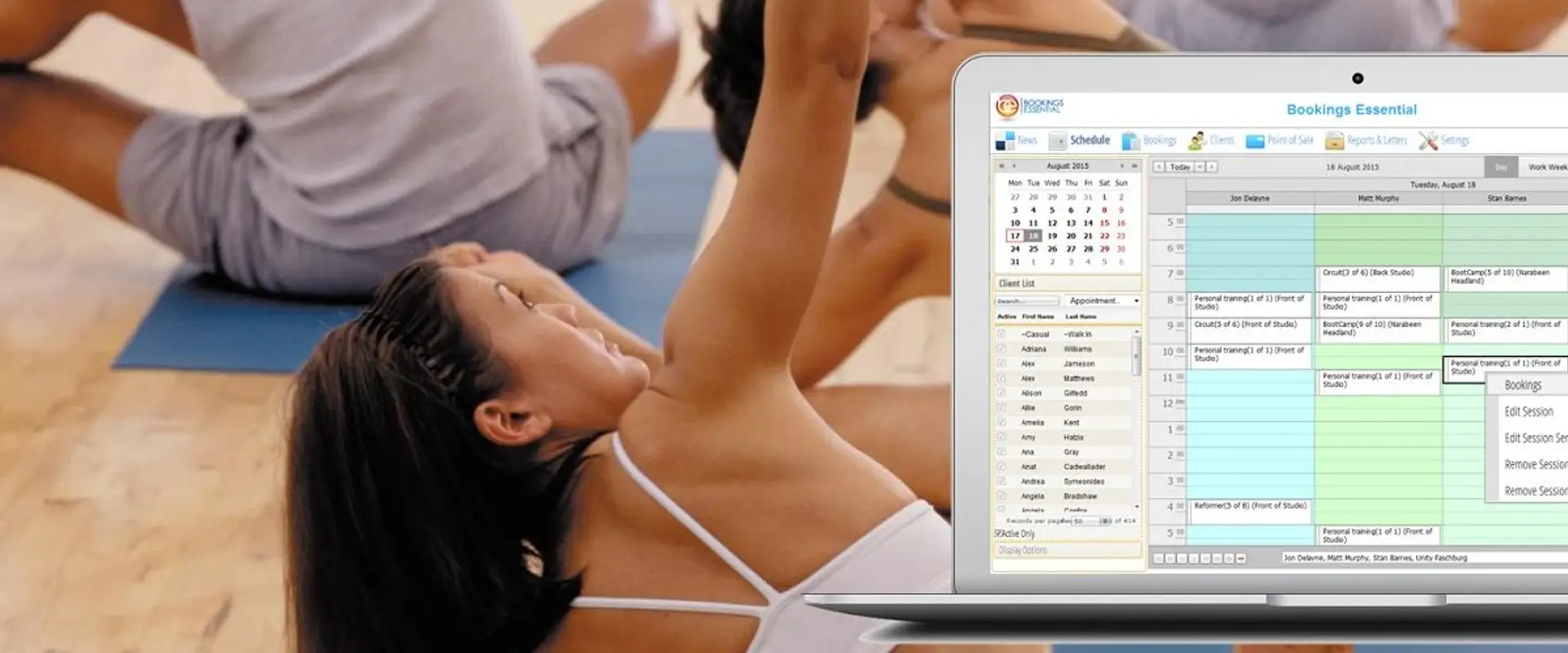Go to next day in schedule
1568x653 pixels.
point(1212,167)
